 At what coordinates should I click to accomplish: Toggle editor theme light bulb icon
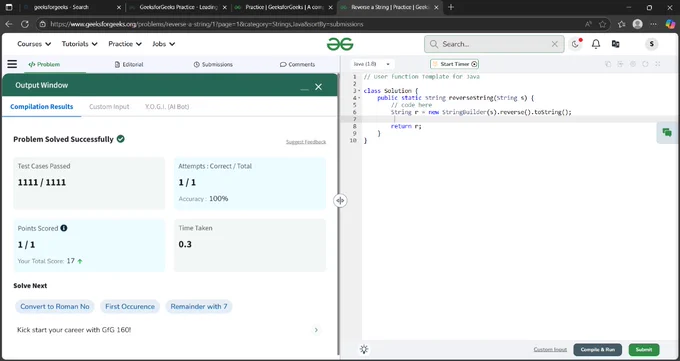coord(364,349)
